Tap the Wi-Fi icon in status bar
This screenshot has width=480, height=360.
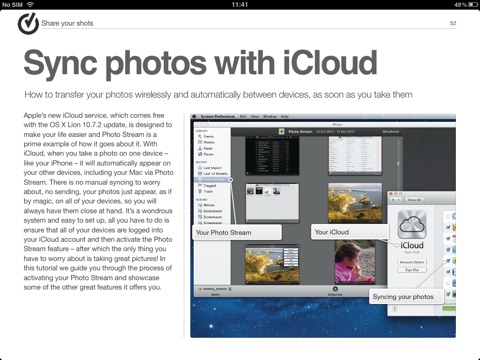[30, 5]
